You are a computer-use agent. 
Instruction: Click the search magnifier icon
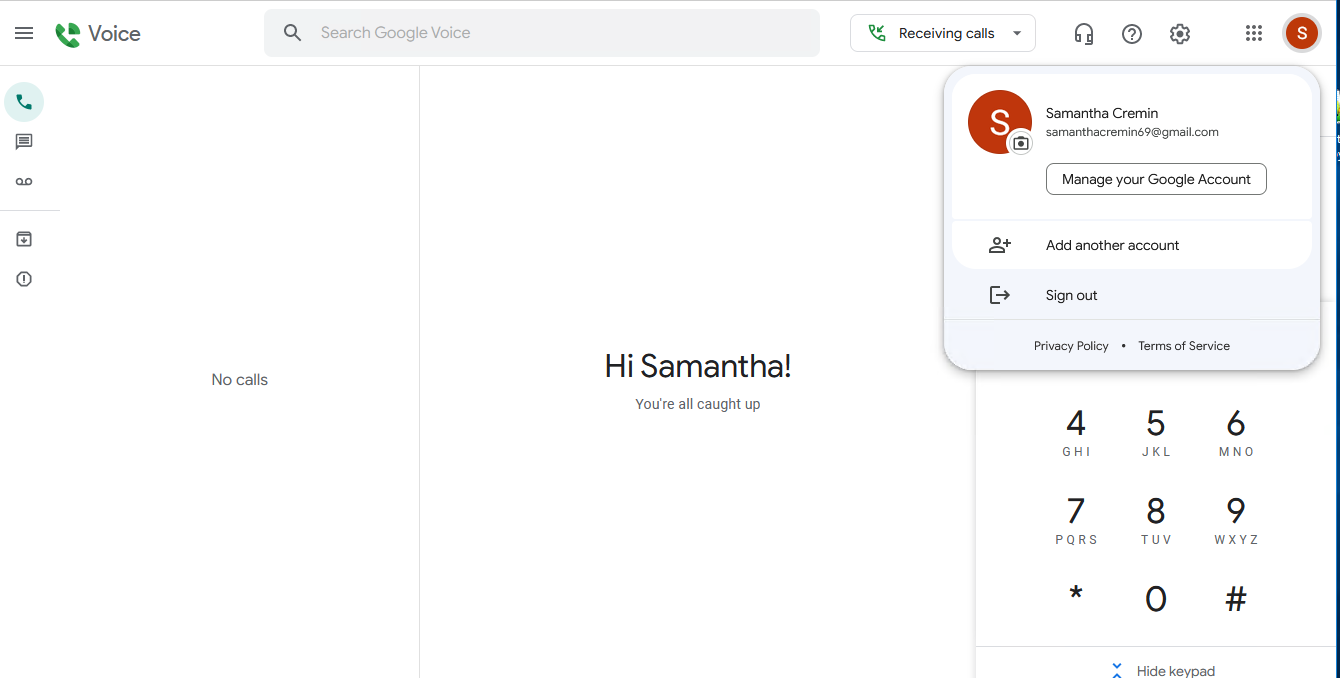tap(292, 33)
